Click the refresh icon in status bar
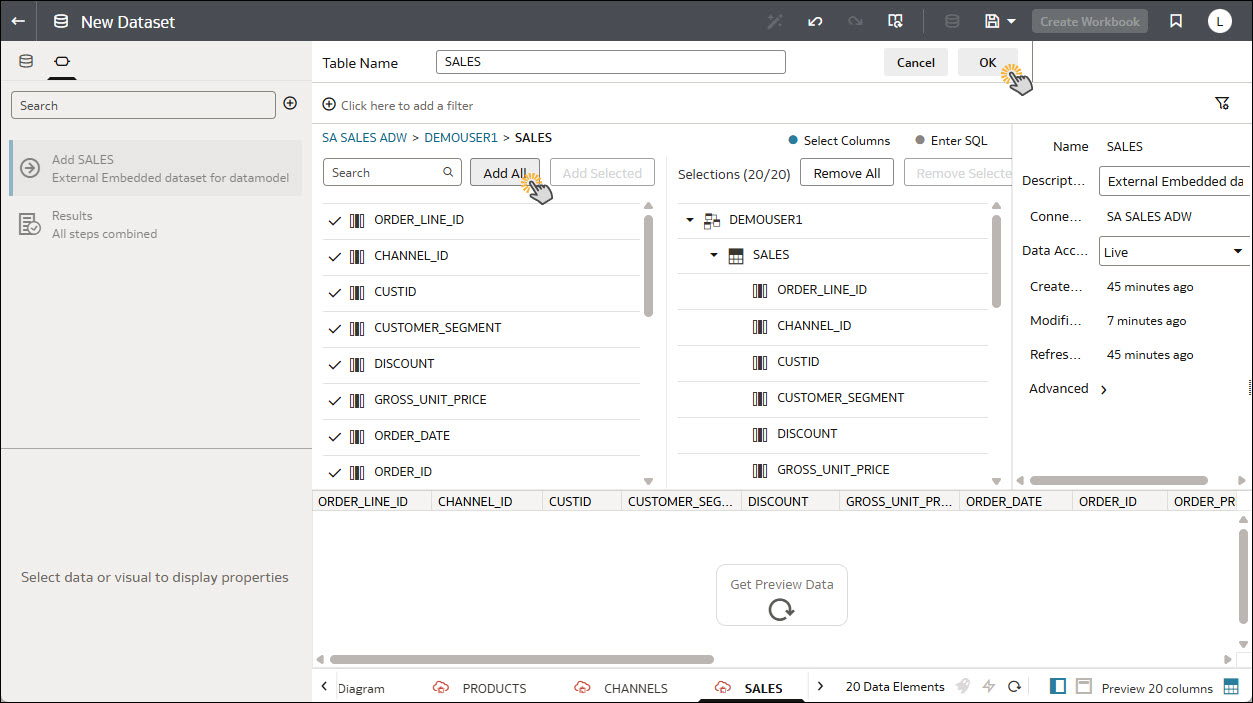The height and width of the screenshot is (703, 1253). click(1014, 686)
